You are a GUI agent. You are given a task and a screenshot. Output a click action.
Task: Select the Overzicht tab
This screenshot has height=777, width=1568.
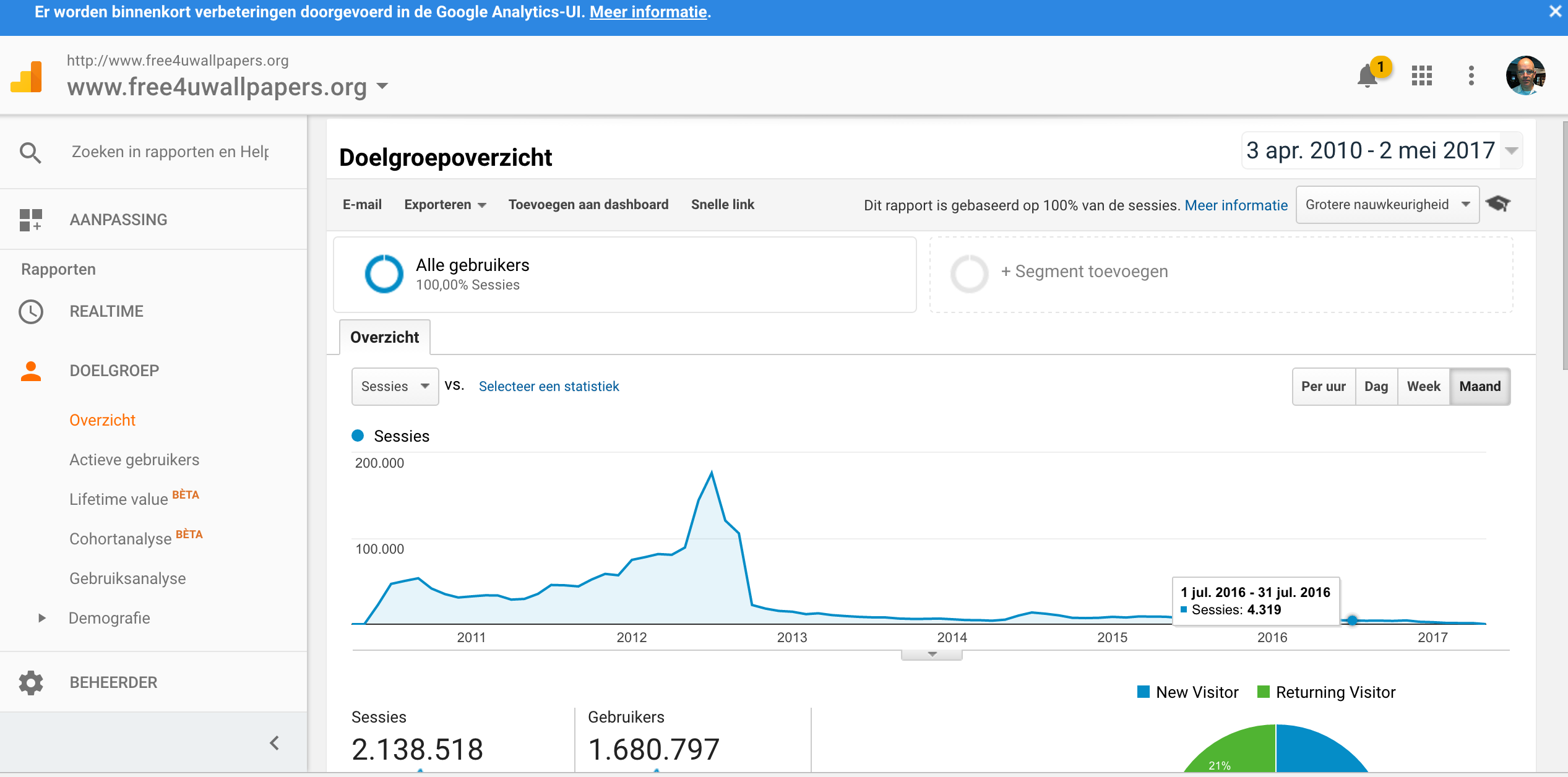tap(384, 337)
